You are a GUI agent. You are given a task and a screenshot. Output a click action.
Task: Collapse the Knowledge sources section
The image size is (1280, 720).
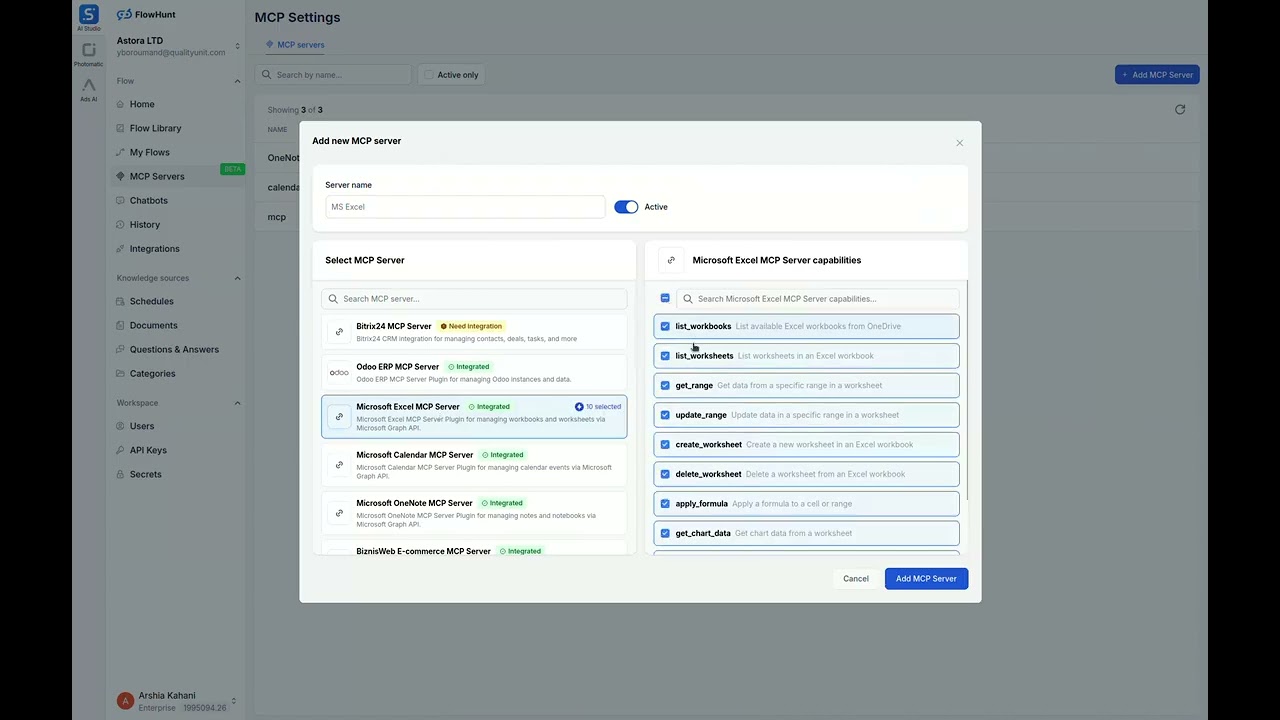[237, 278]
